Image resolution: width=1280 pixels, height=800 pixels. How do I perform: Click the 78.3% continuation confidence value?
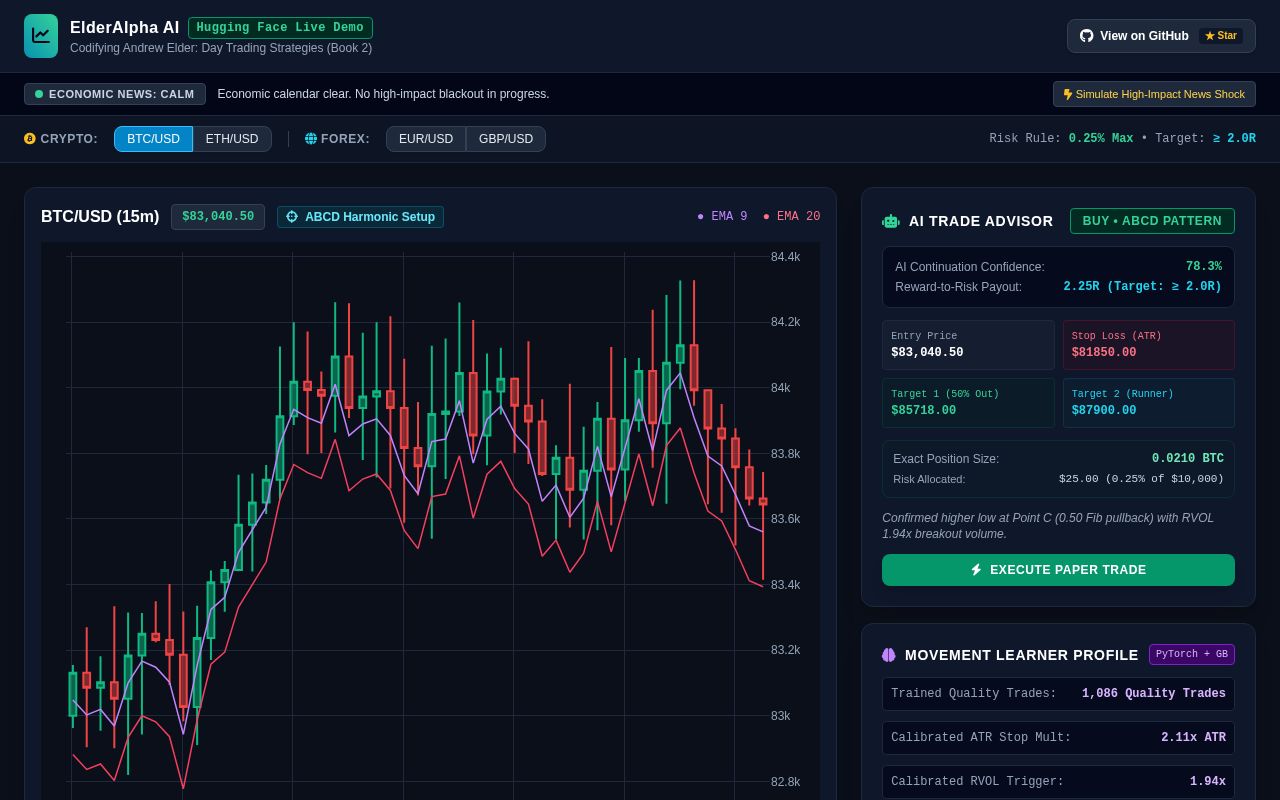tap(1204, 267)
